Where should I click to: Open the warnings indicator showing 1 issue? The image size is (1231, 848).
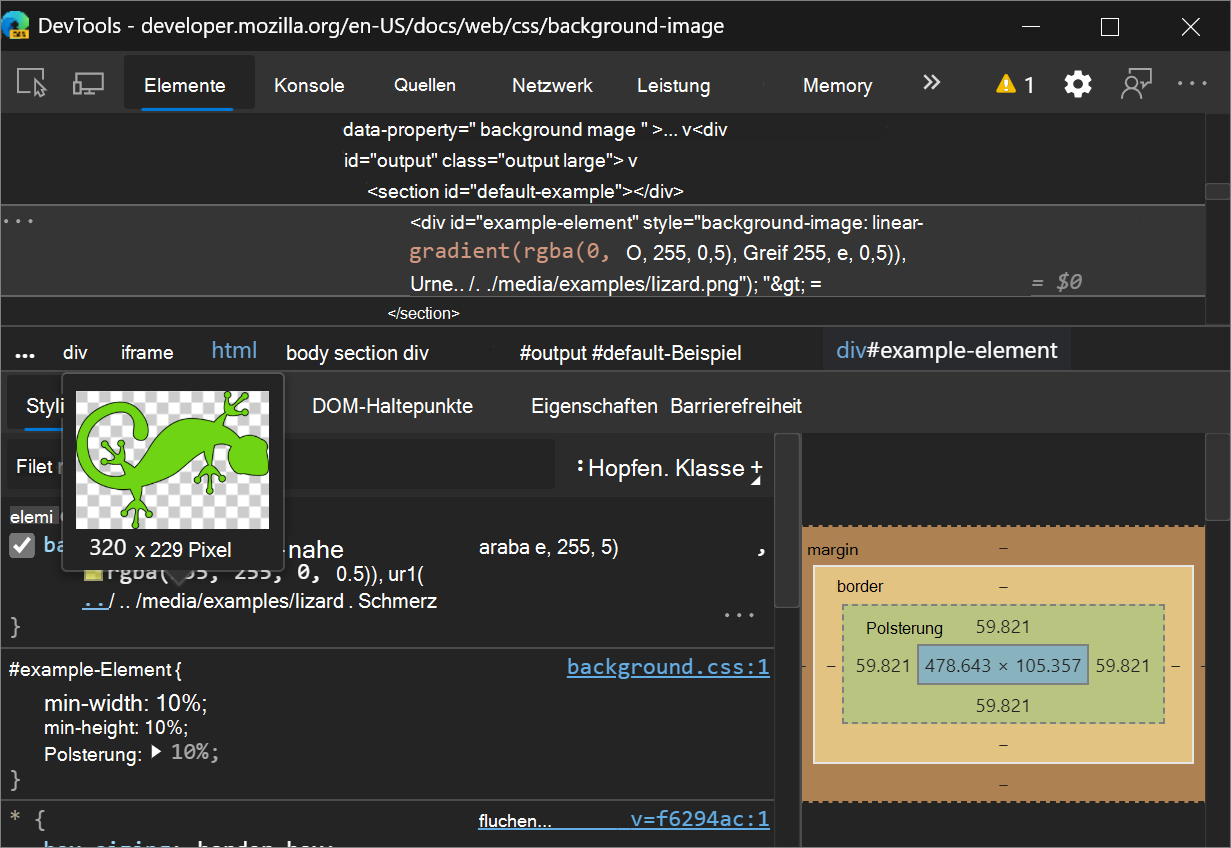pos(1015,85)
